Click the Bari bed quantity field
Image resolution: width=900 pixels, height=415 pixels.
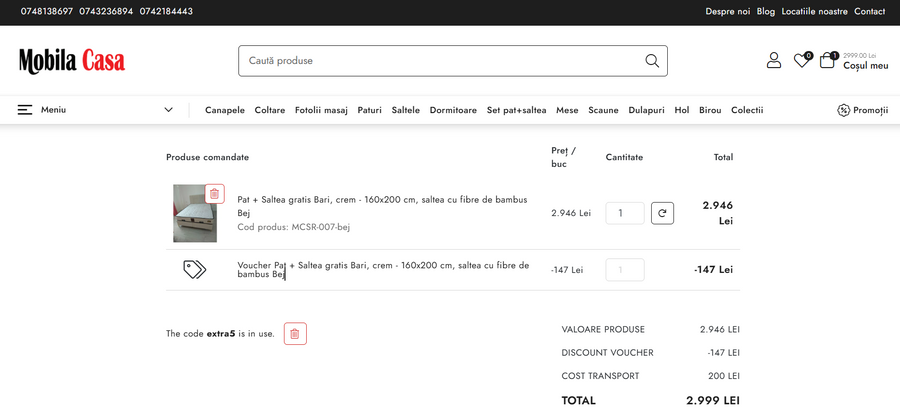[624, 213]
